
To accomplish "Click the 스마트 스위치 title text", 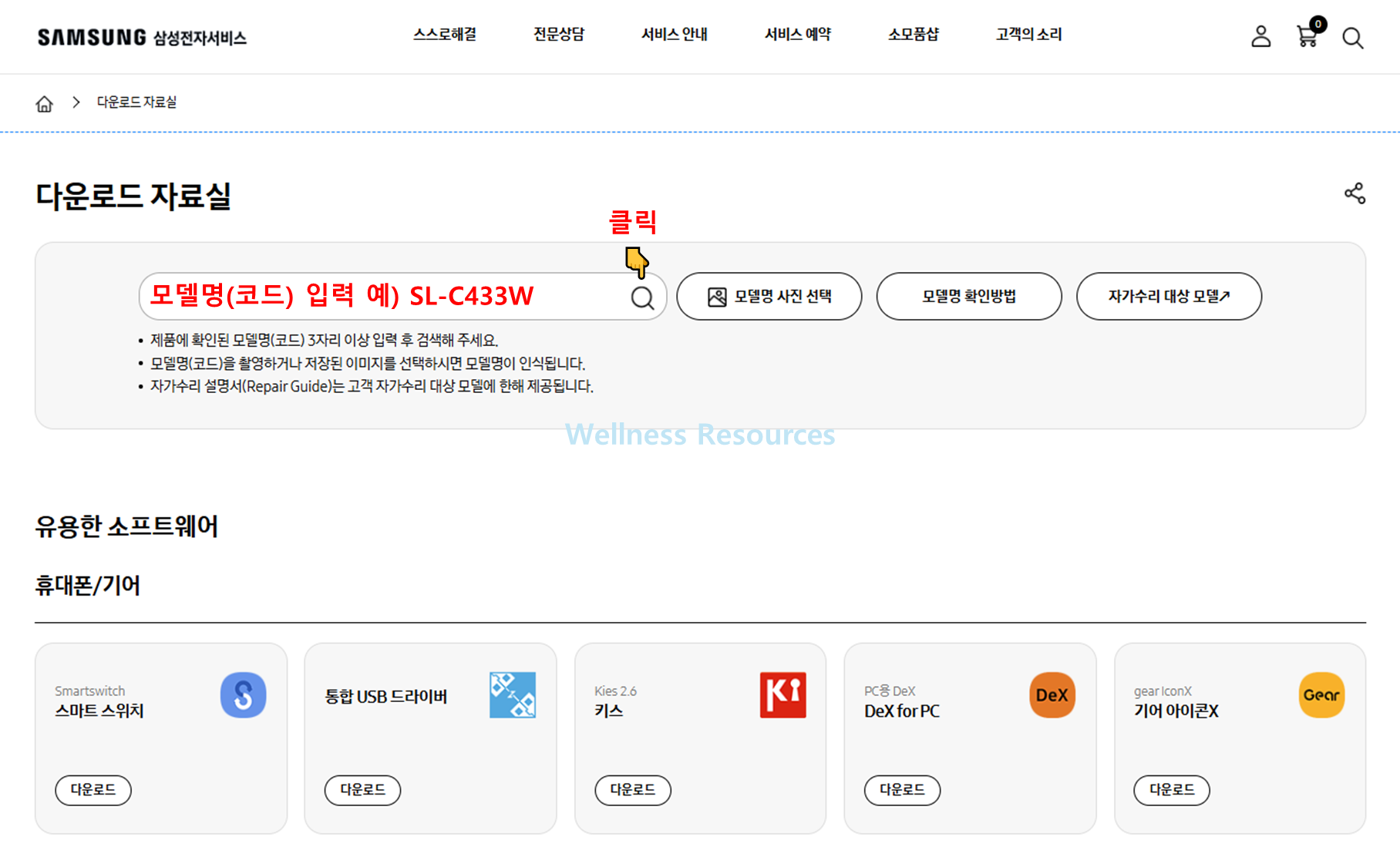I will (99, 711).
